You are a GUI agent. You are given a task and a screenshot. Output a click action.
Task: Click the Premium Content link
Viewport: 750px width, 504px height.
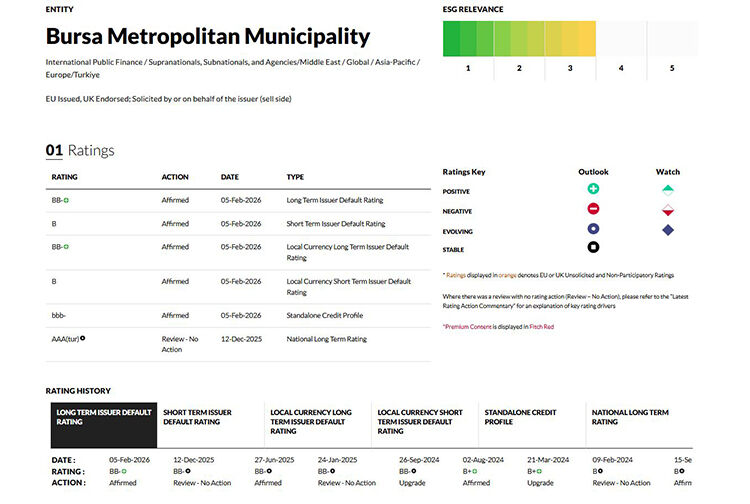pos(468,327)
